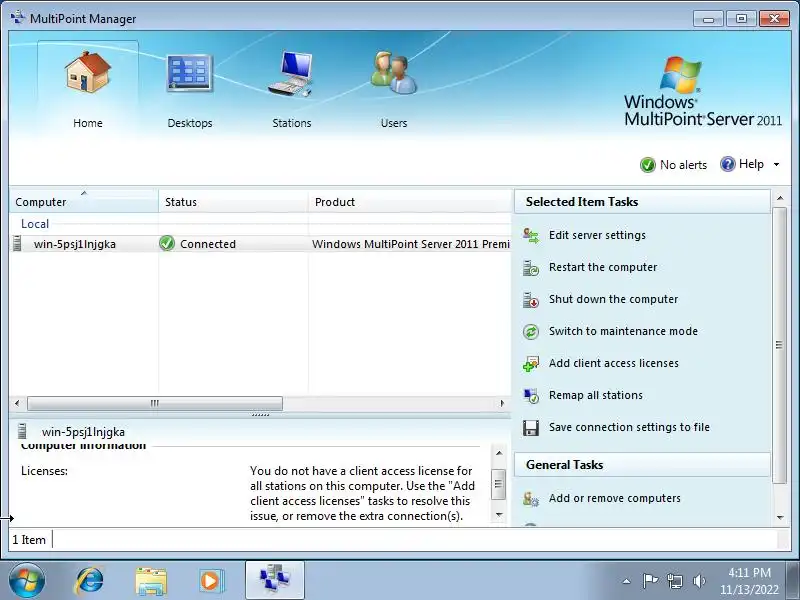Click the horizontal scrollbar thumb in computer list
The height and width of the screenshot is (600, 800).
click(x=155, y=403)
